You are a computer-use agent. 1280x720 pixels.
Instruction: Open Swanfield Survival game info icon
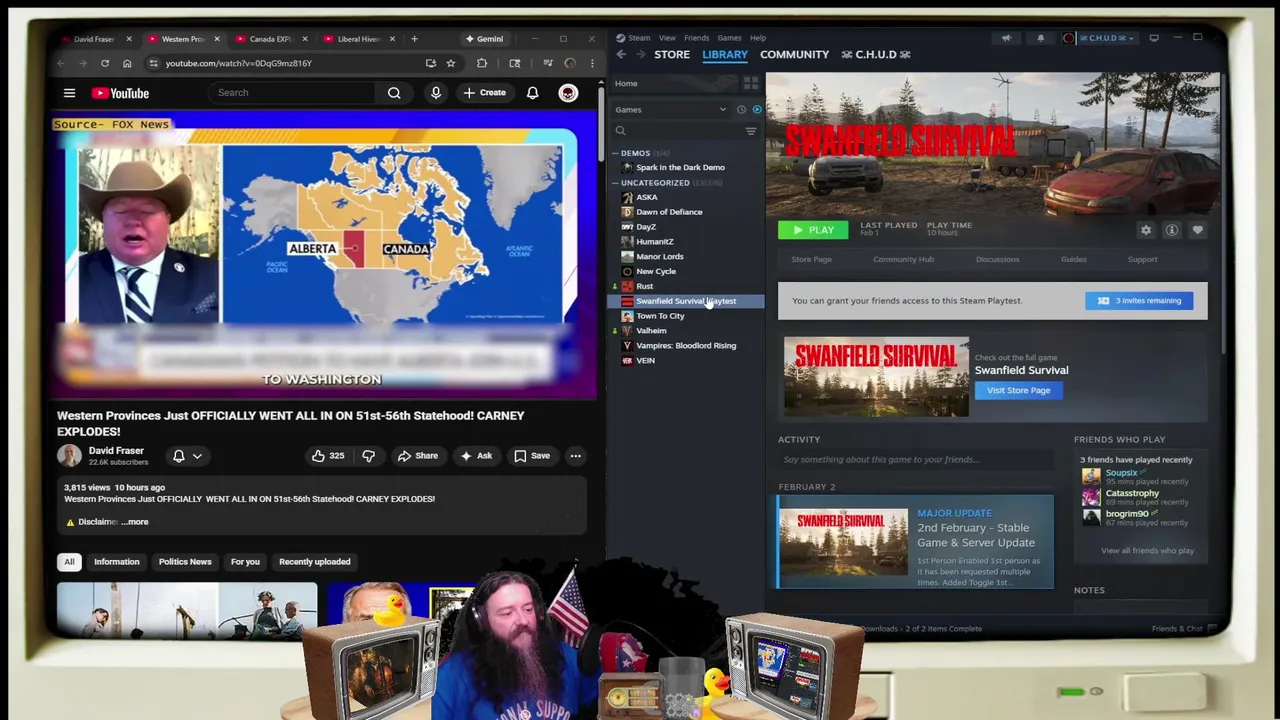1172,230
